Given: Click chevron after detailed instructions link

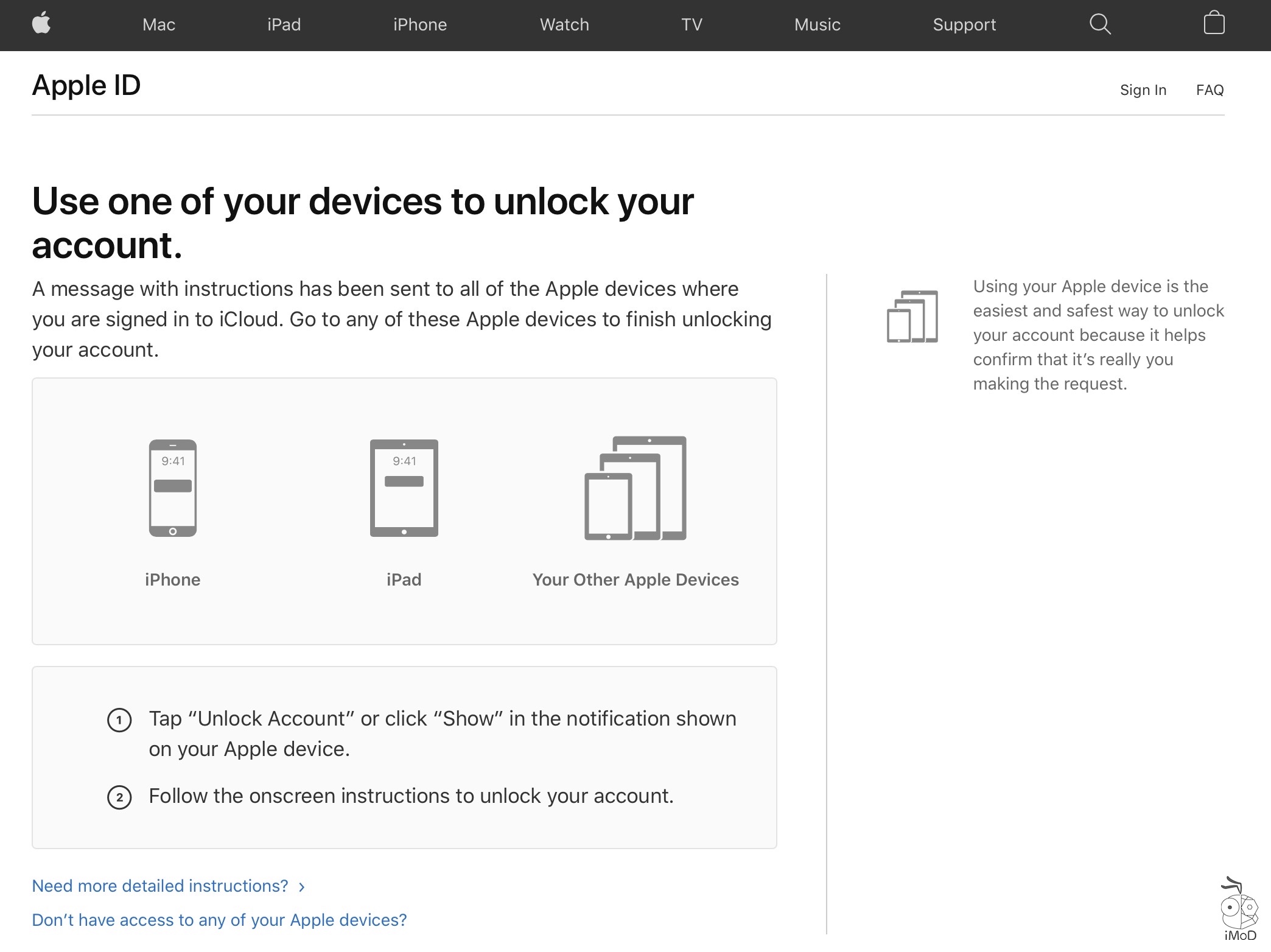Looking at the screenshot, I should [x=302, y=887].
